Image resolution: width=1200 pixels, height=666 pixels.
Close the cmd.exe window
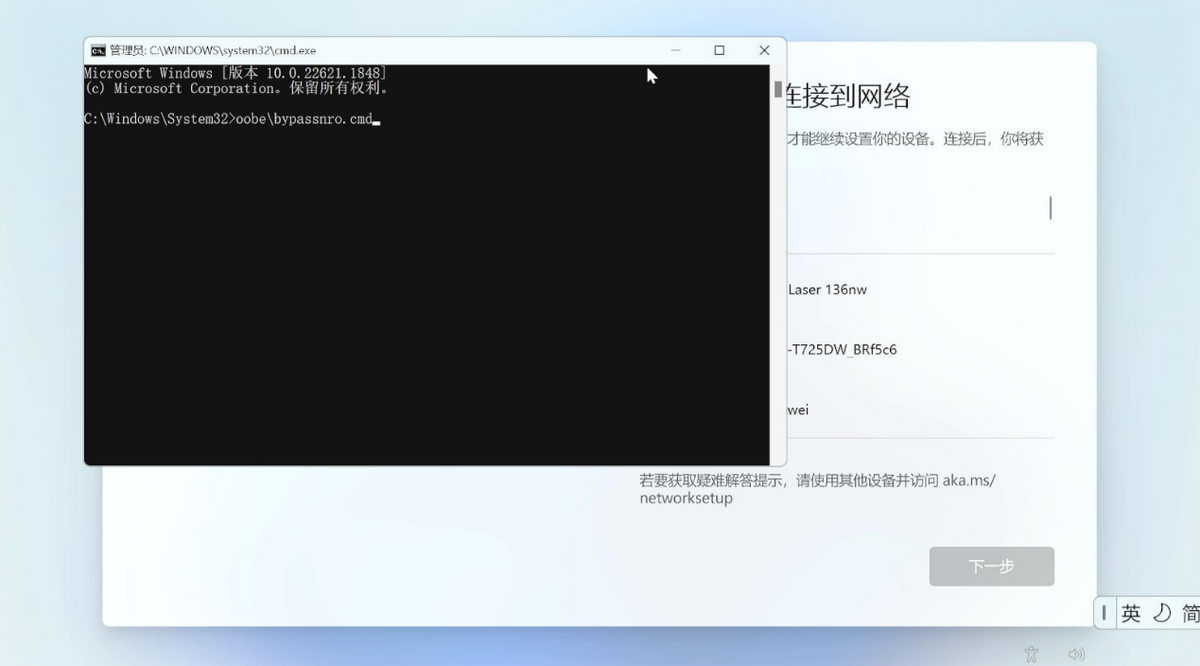click(764, 50)
